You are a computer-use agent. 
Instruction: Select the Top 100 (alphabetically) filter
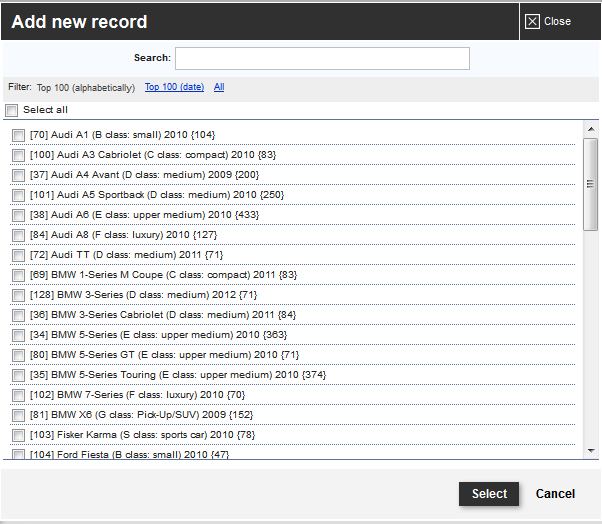pos(86,88)
